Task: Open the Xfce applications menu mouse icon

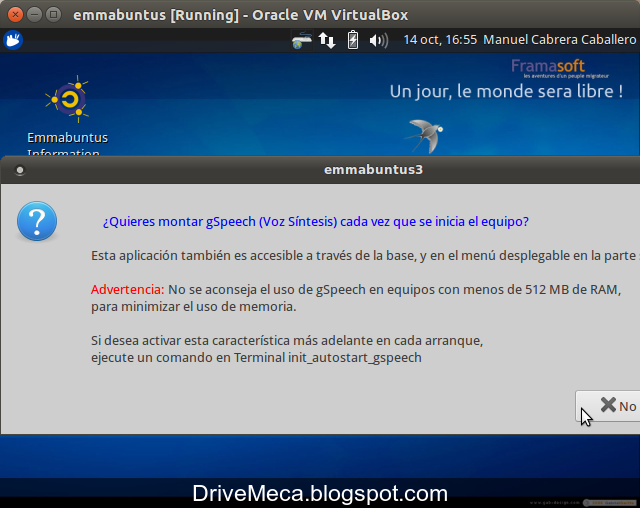Action: [13, 40]
